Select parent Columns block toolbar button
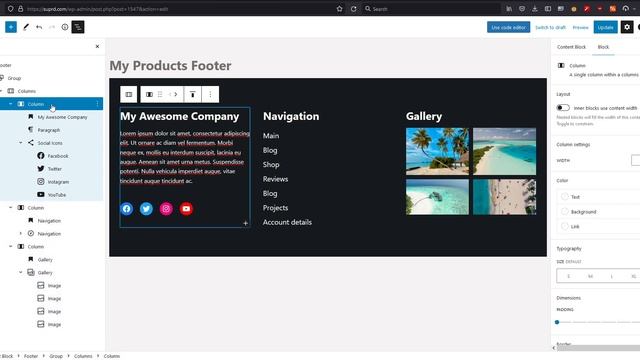This screenshot has height=360, width=640. 129,94
